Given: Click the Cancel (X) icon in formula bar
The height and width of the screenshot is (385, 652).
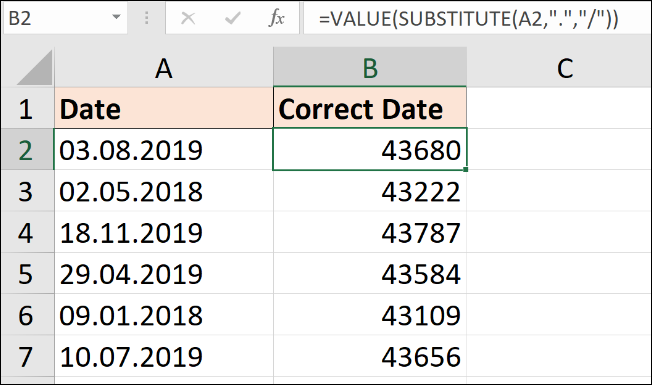Looking at the screenshot, I should 188,18.
